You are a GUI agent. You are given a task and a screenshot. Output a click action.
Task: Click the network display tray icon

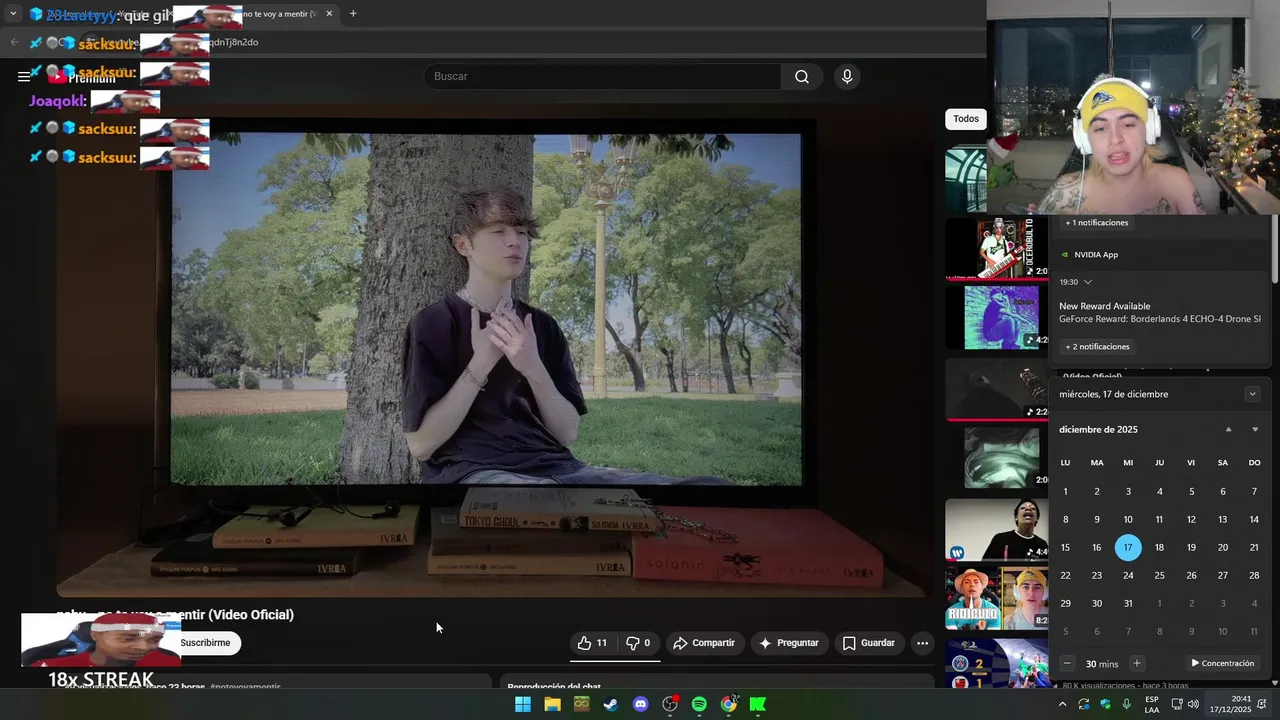(1176, 704)
